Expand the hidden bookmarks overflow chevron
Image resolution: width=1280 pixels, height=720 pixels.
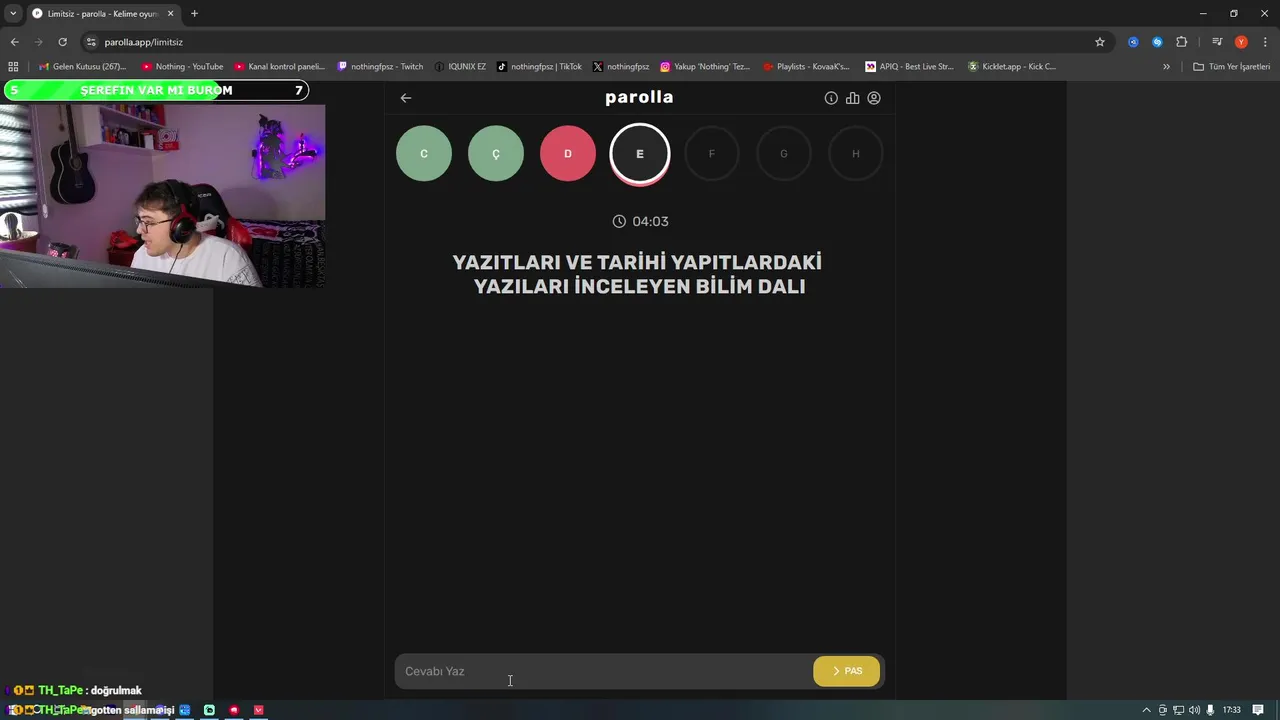1166,67
